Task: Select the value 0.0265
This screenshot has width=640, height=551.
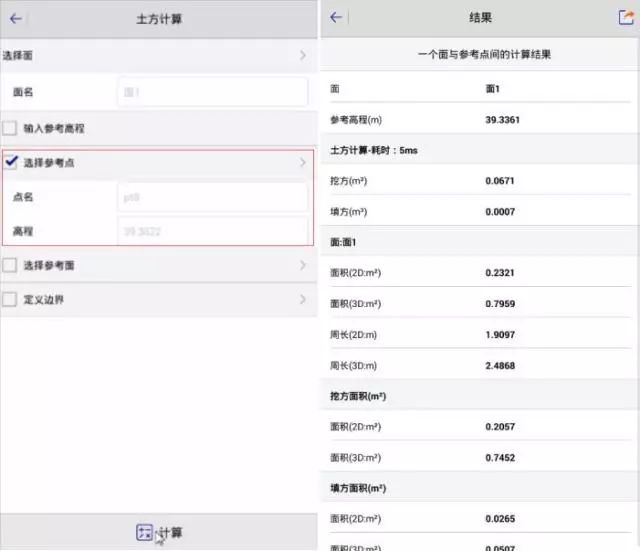Action: [500, 519]
